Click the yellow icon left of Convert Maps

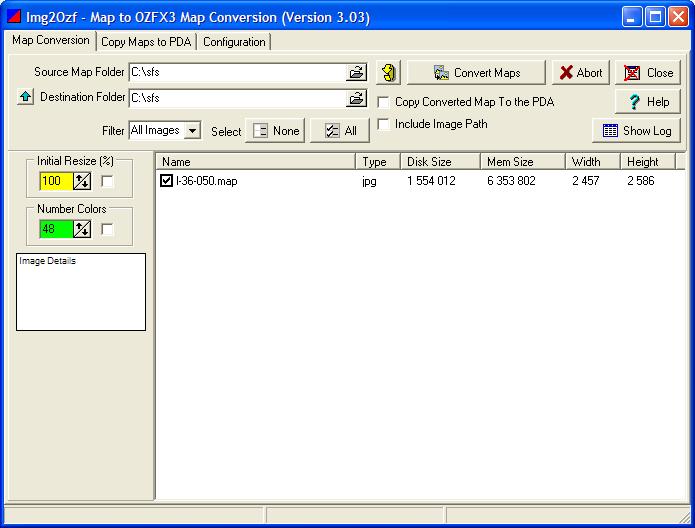389,73
